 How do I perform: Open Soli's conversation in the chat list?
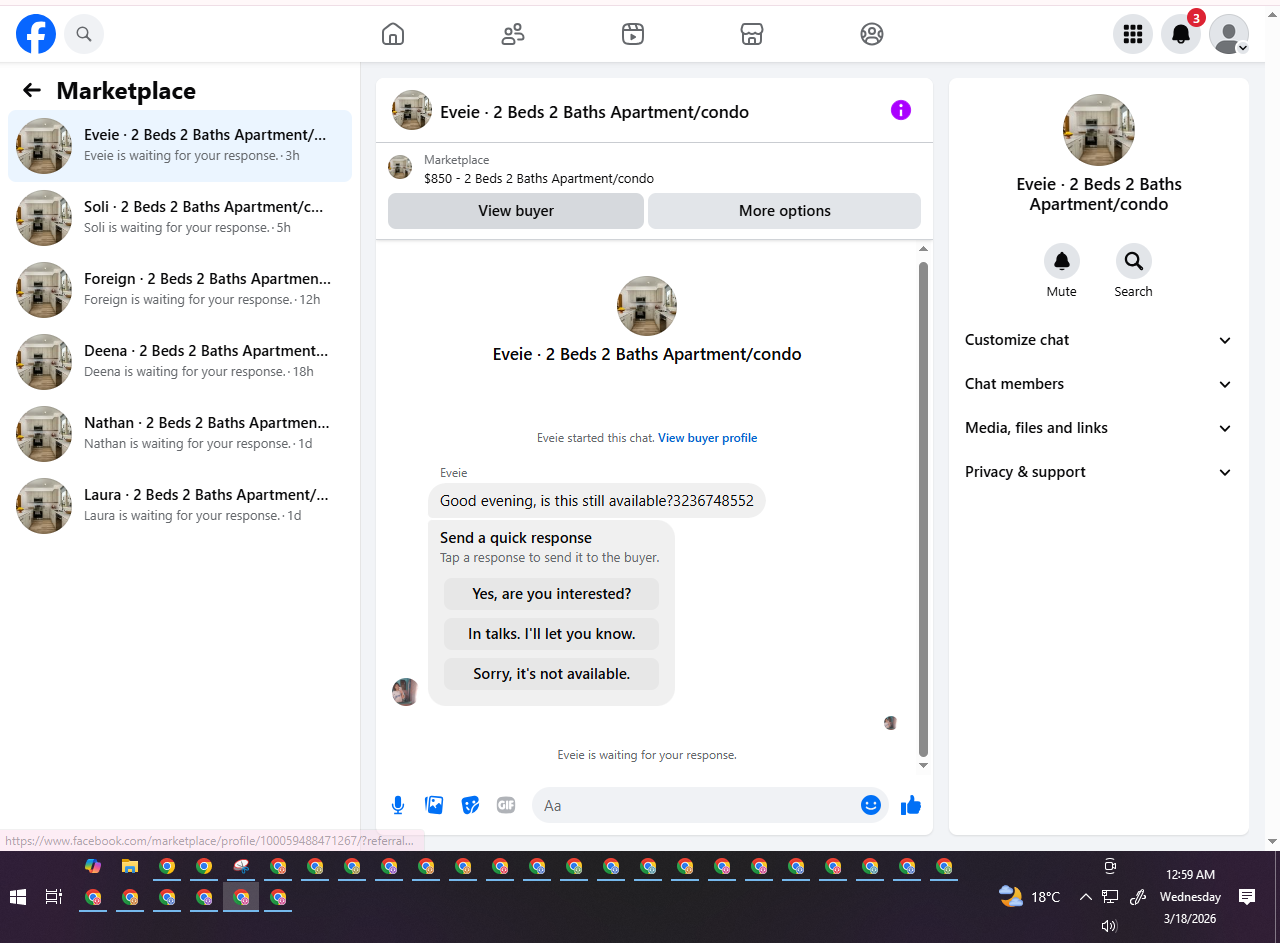(180, 218)
